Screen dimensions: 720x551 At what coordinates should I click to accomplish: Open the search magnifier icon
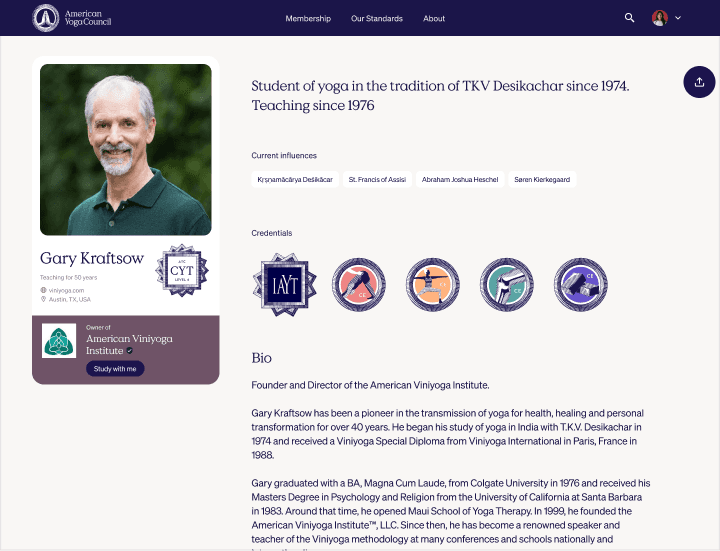[x=629, y=18]
